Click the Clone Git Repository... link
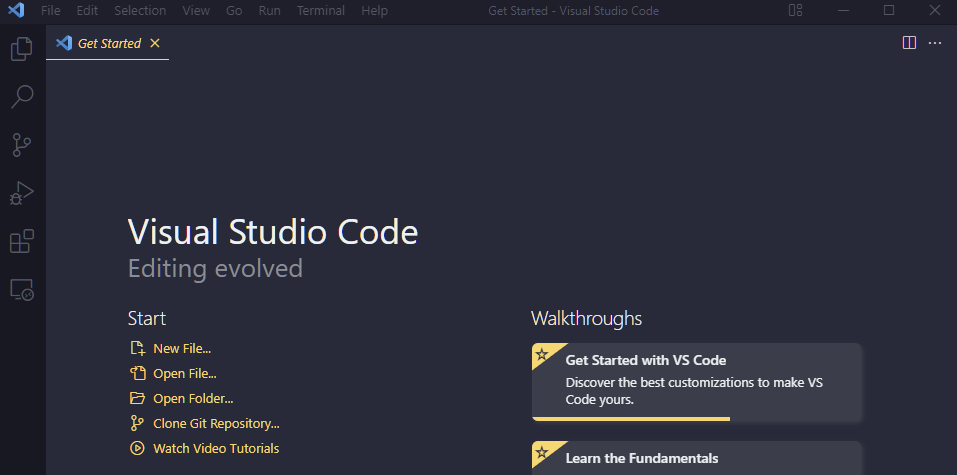 216,424
